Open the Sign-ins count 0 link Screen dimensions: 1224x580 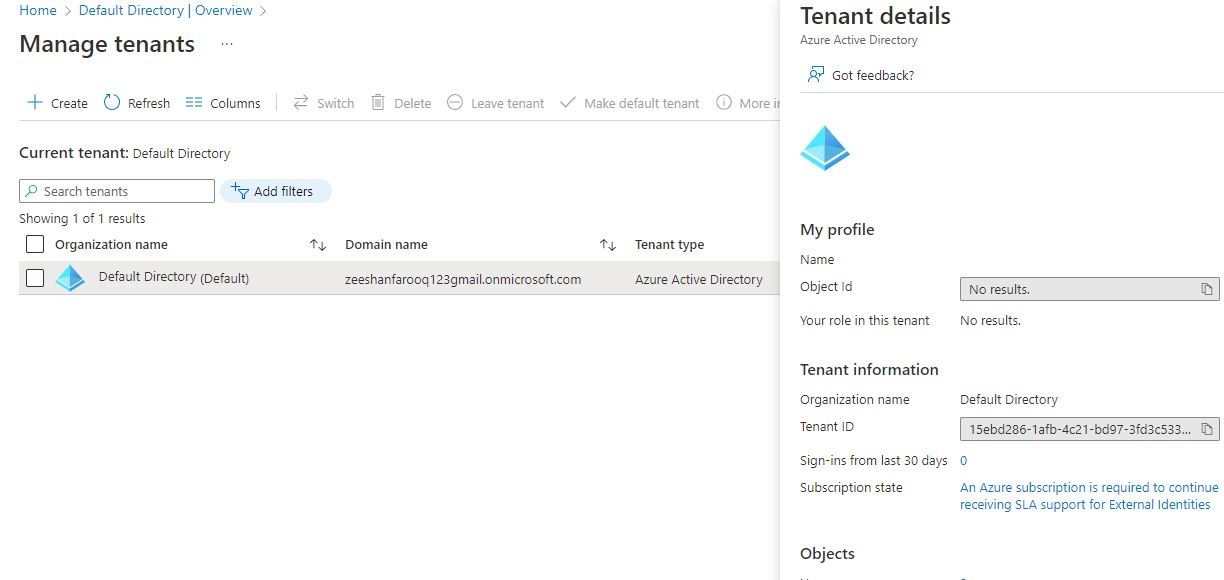click(964, 461)
